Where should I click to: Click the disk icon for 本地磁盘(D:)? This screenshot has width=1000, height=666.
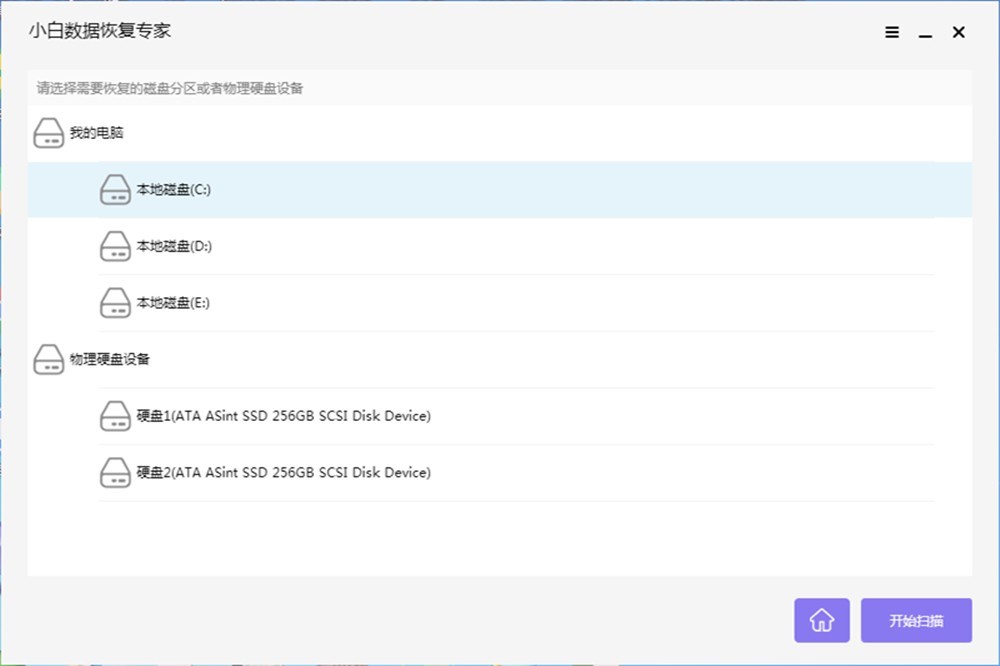[115, 246]
